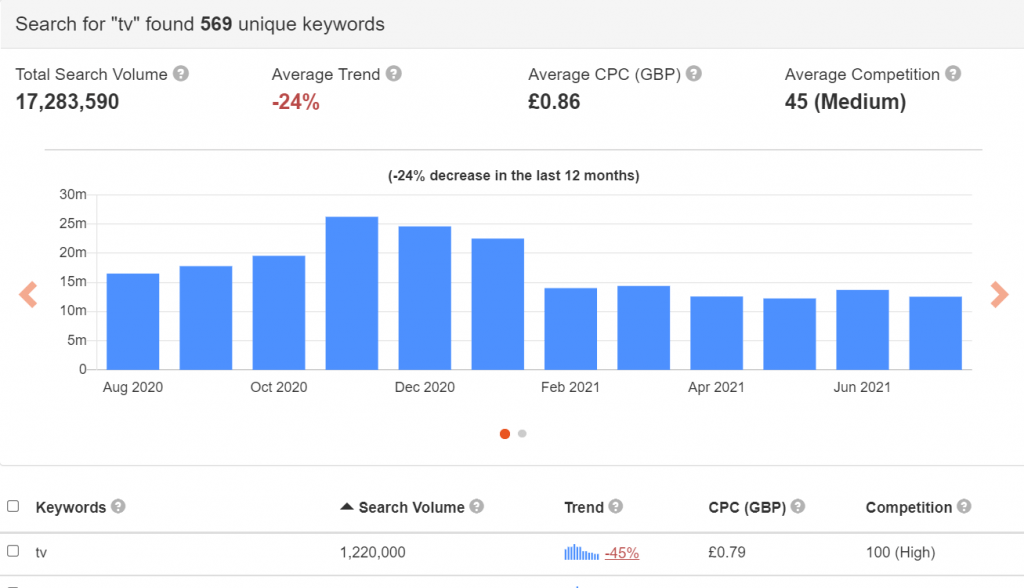This screenshot has height=588, width=1024.
Task: Click help icon beside Average CPC (GBP)
Action: [x=693, y=74]
